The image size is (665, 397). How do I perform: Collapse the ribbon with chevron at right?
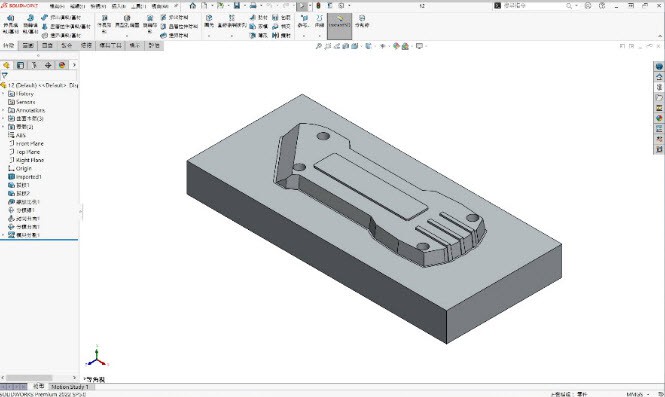[x=660, y=36]
